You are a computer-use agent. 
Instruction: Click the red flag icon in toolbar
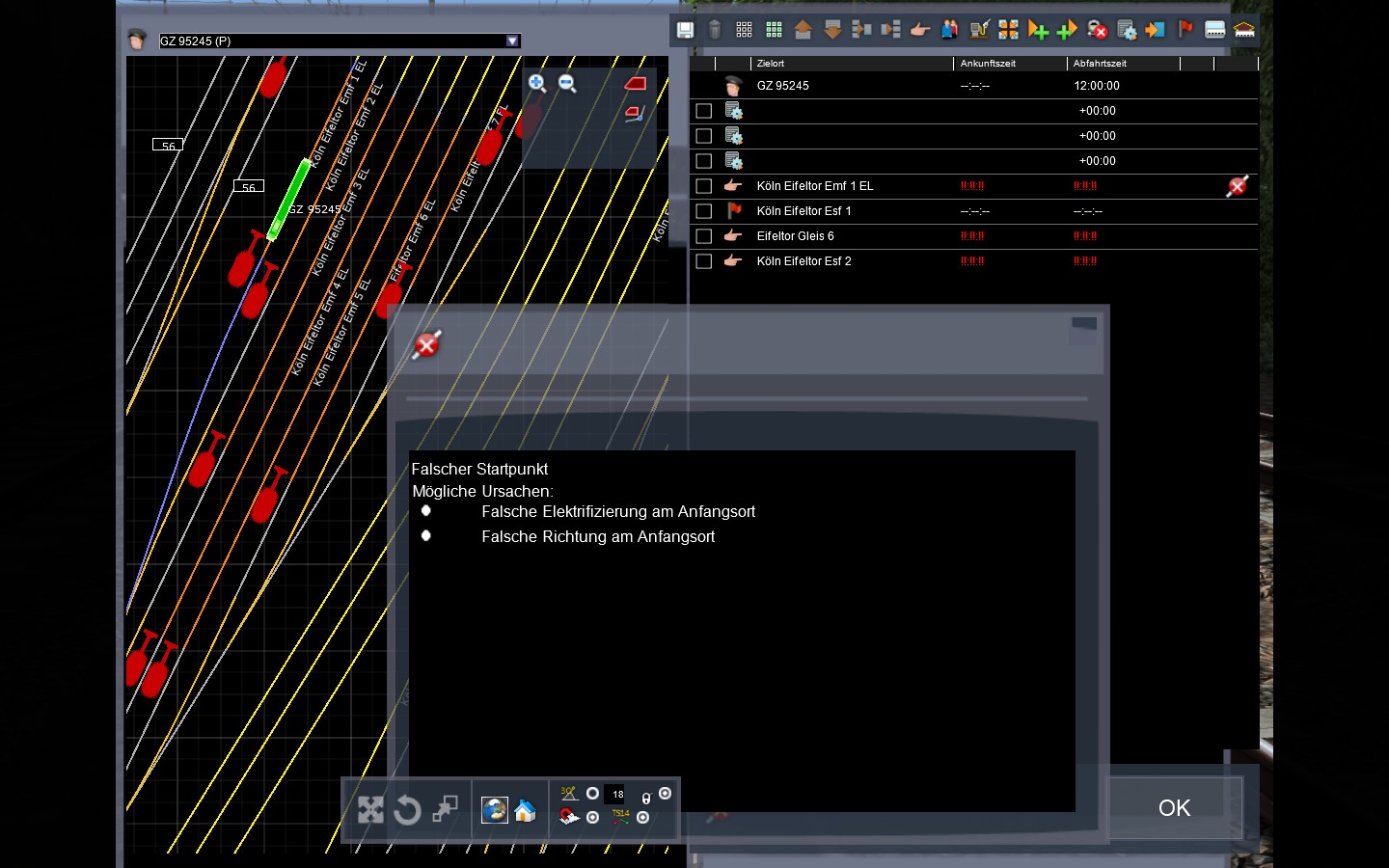point(1185,30)
